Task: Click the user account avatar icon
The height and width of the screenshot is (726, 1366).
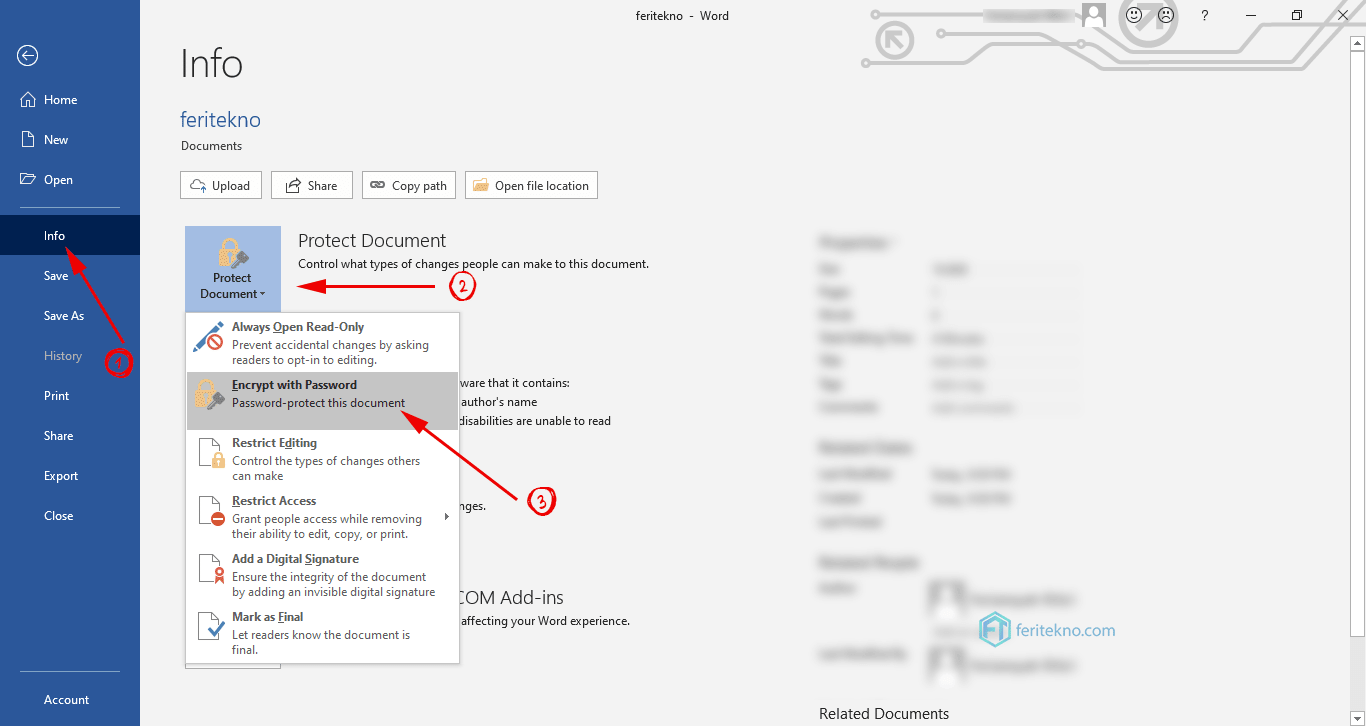Action: (x=1093, y=15)
